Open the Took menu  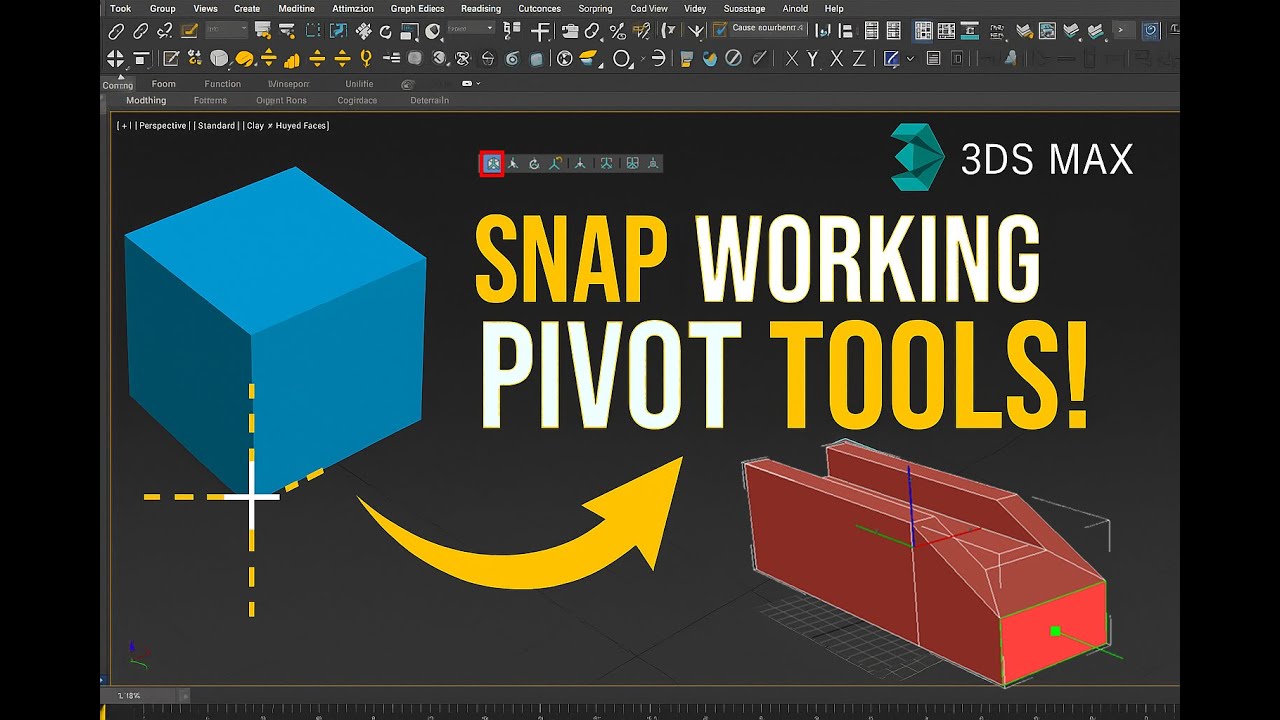coord(120,8)
